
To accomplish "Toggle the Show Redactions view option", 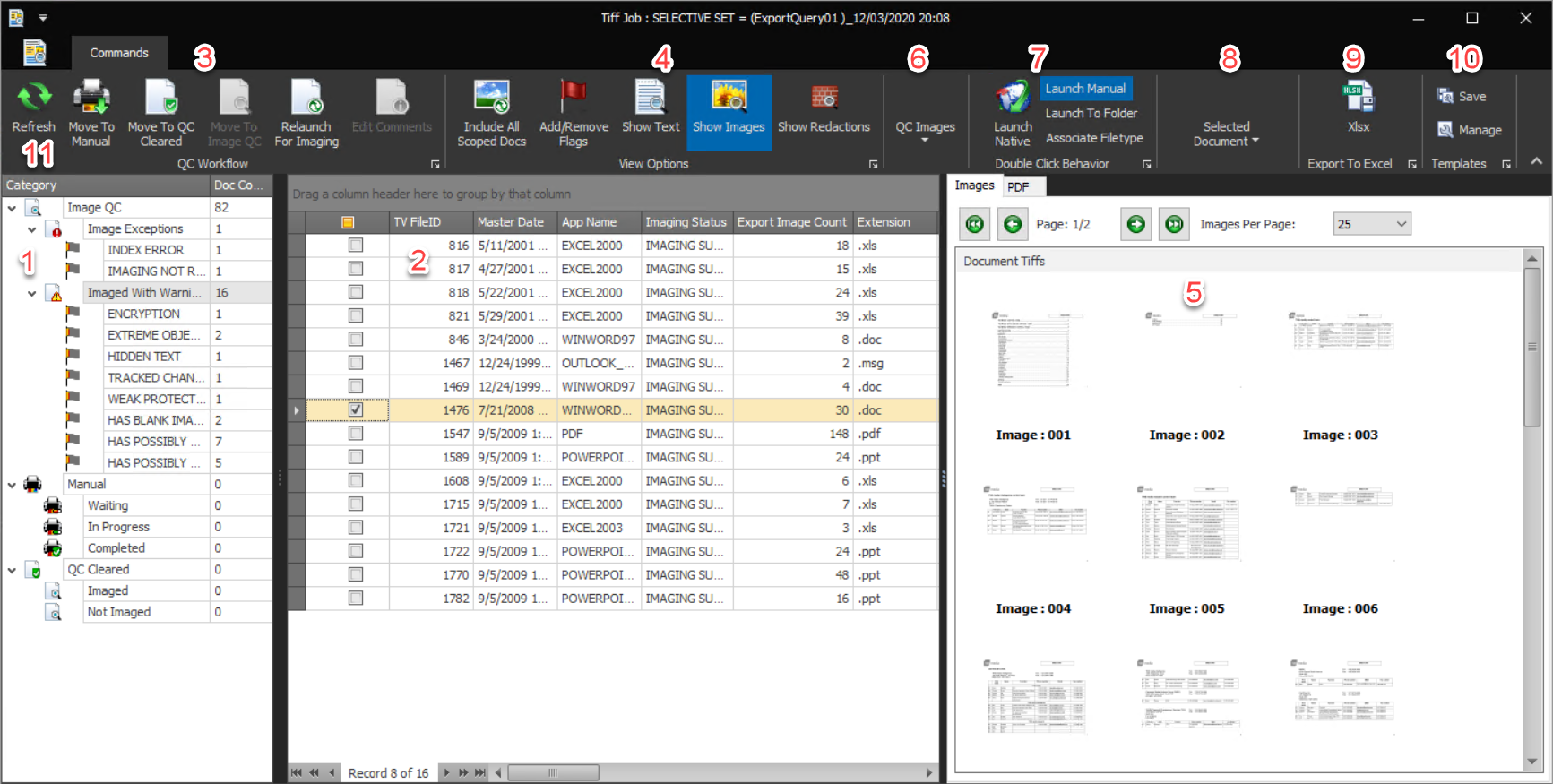I will pyautogui.click(x=824, y=113).
